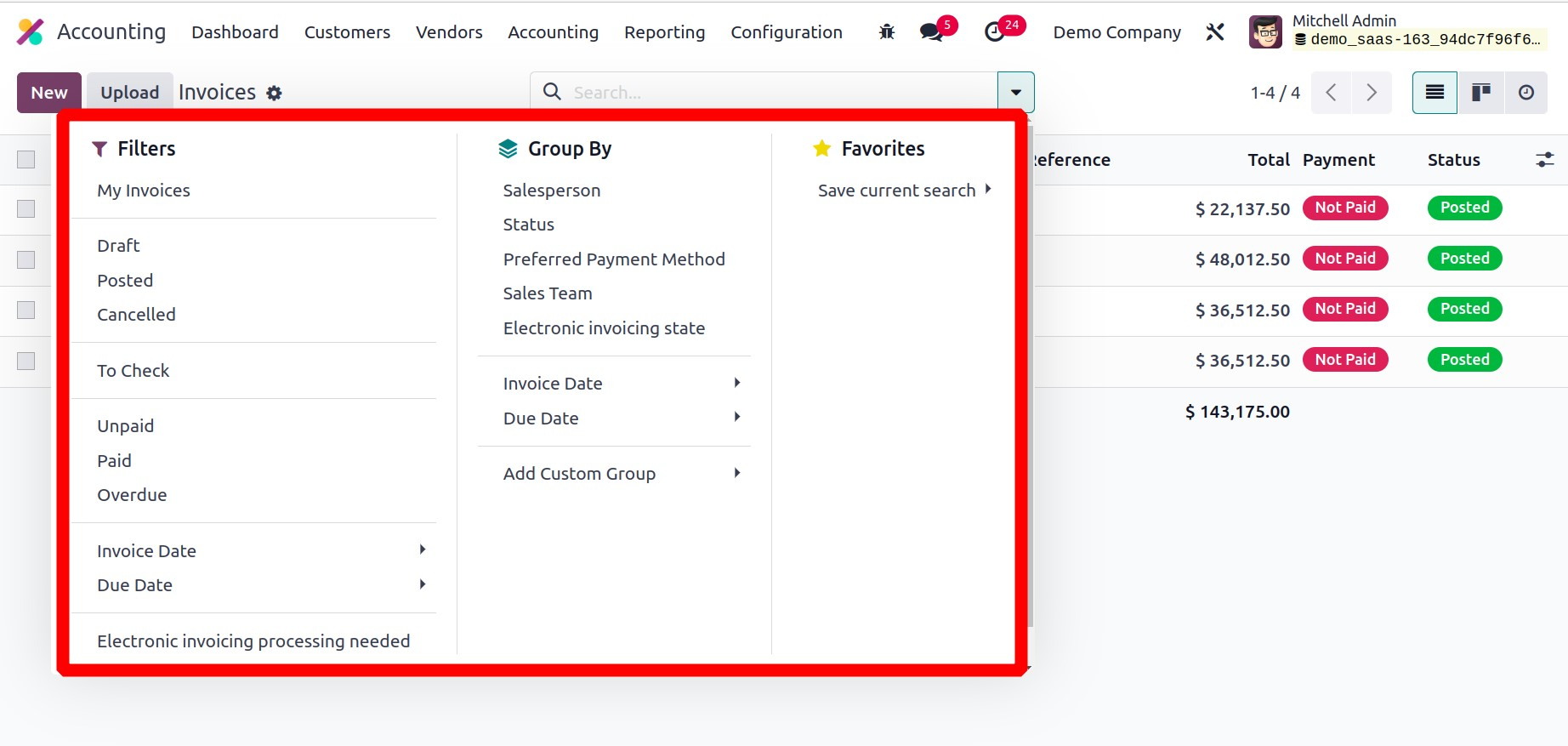
Task: Open the Reporting menu
Action: click(664, 32)
